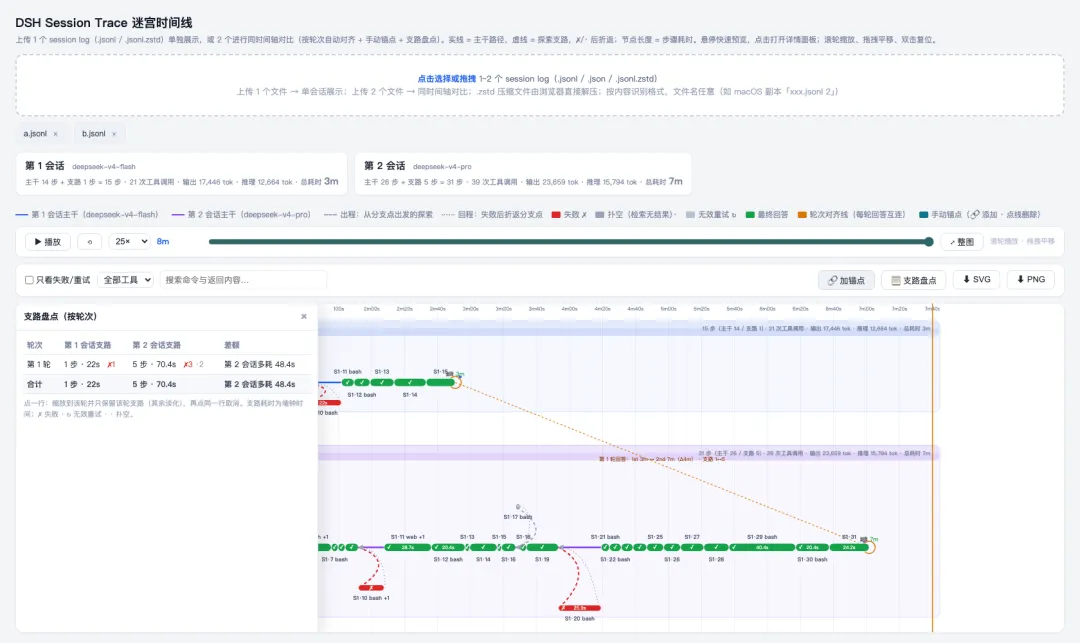Open the 25× playback speed dropdown
Image resolution: width=1080 pixels, height=643 pixels.
pos(131,242)
